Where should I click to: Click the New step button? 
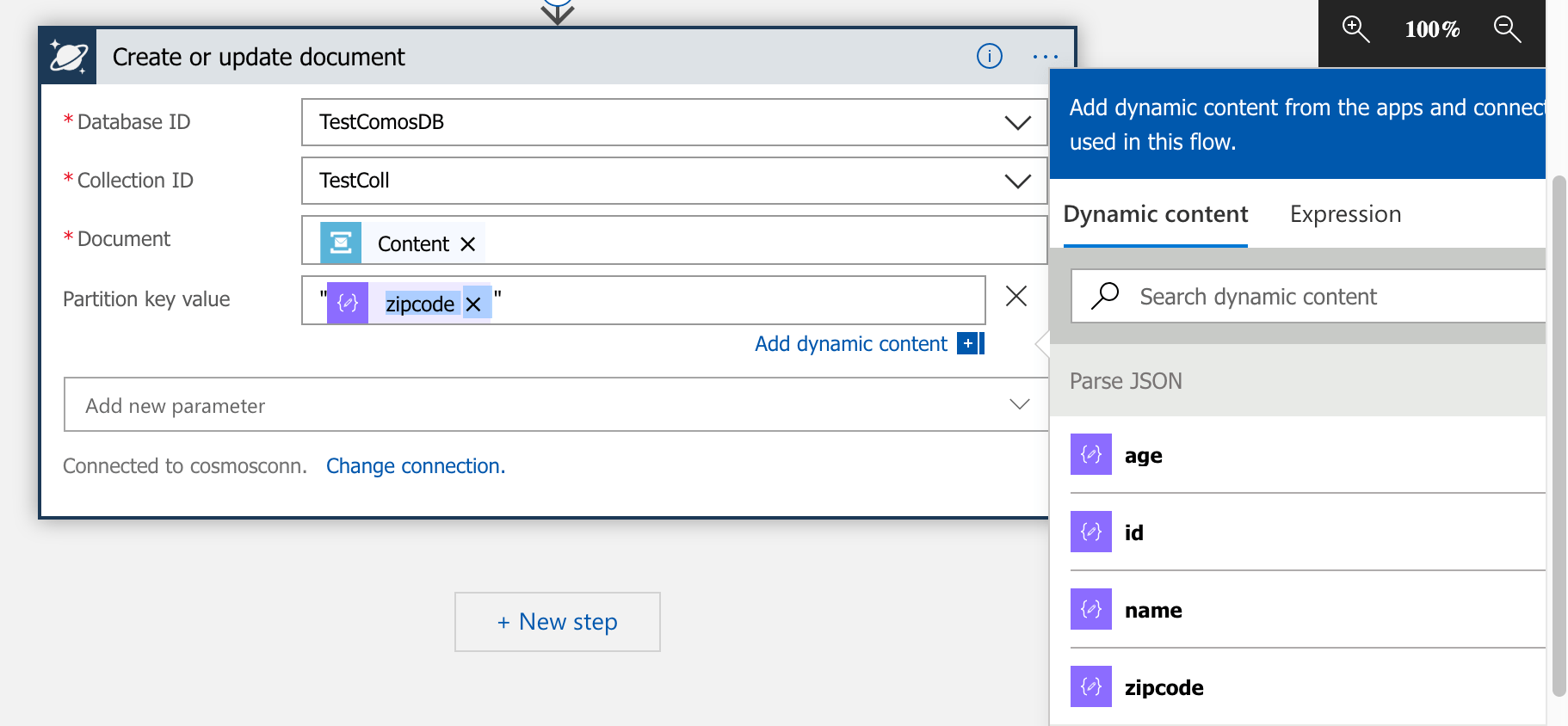[x=558, y=622]
